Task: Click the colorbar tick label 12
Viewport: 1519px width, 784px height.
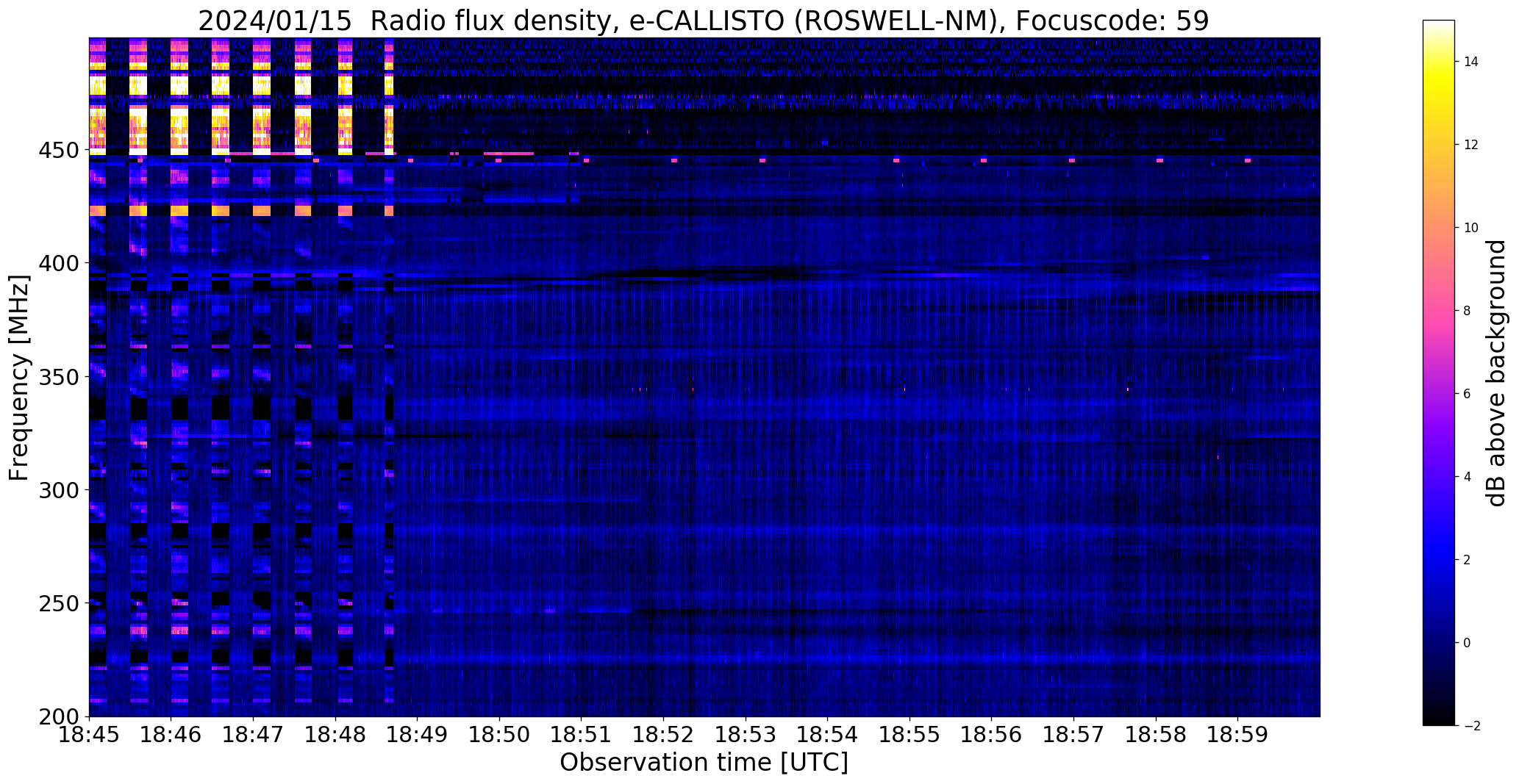Action: (x=1471, y=145)
